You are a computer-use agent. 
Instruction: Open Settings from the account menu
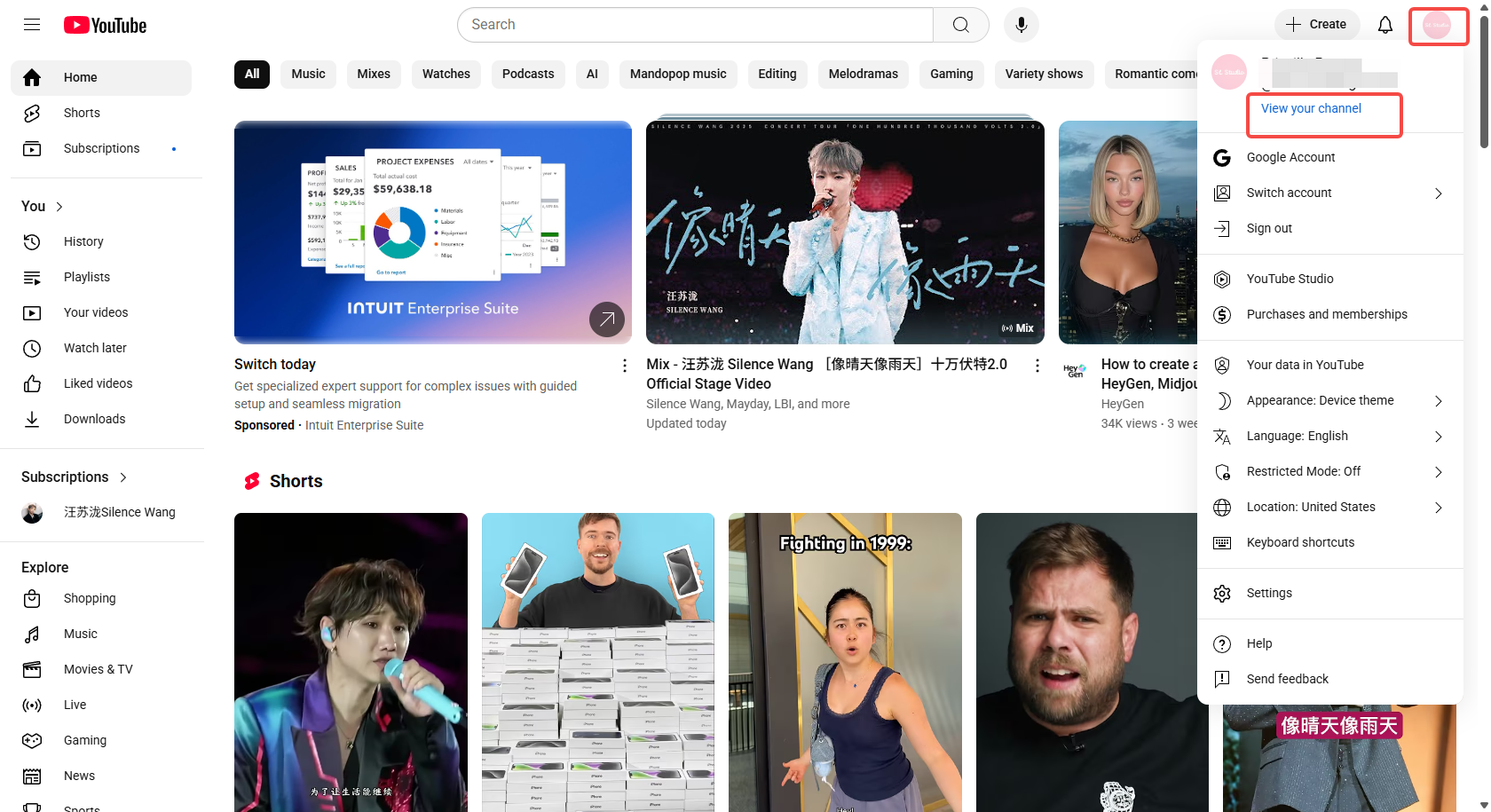coord(1330,593)
